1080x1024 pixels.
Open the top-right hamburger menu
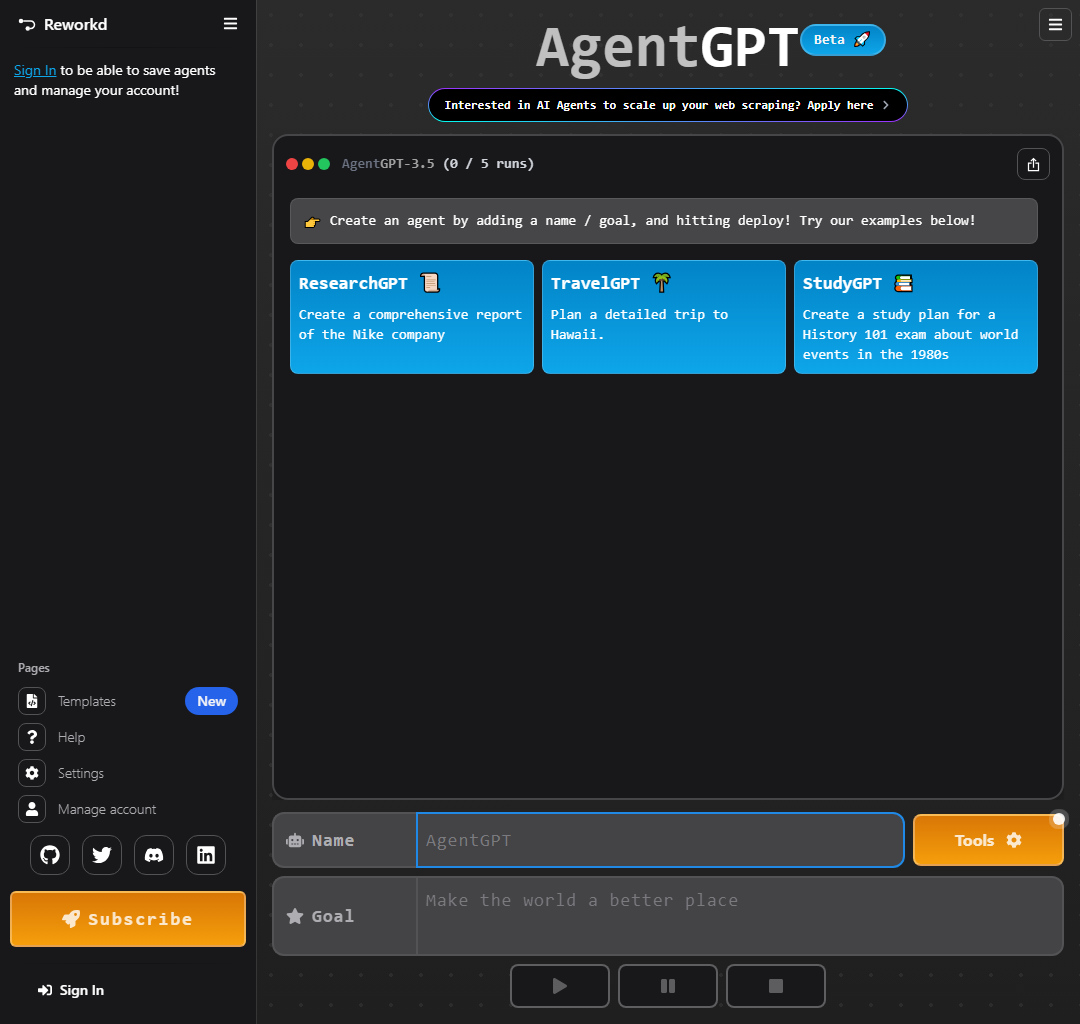pos(1055,25)
